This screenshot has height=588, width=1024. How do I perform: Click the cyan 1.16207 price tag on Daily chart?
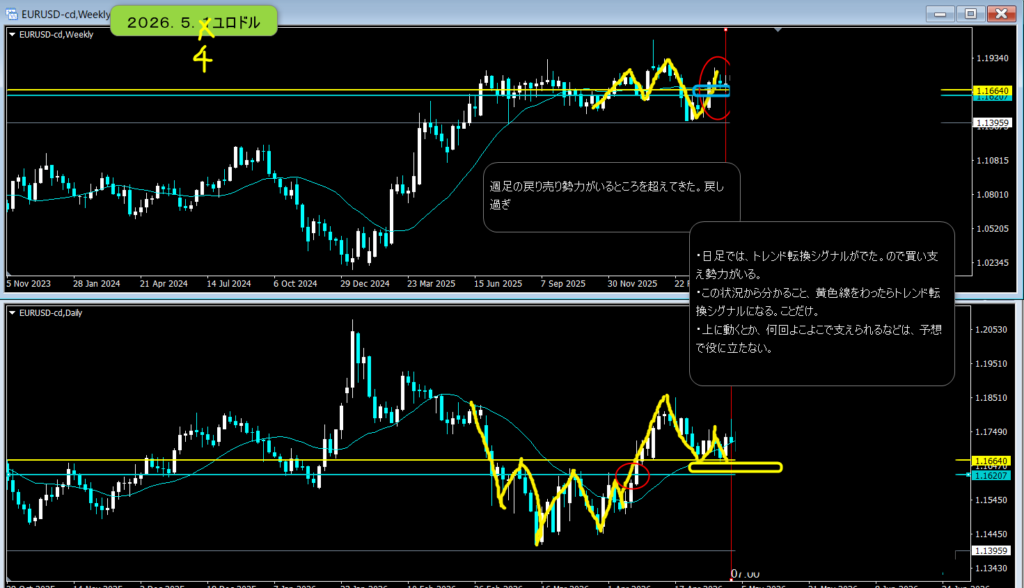pyautogui.click(x=991, y=476)
